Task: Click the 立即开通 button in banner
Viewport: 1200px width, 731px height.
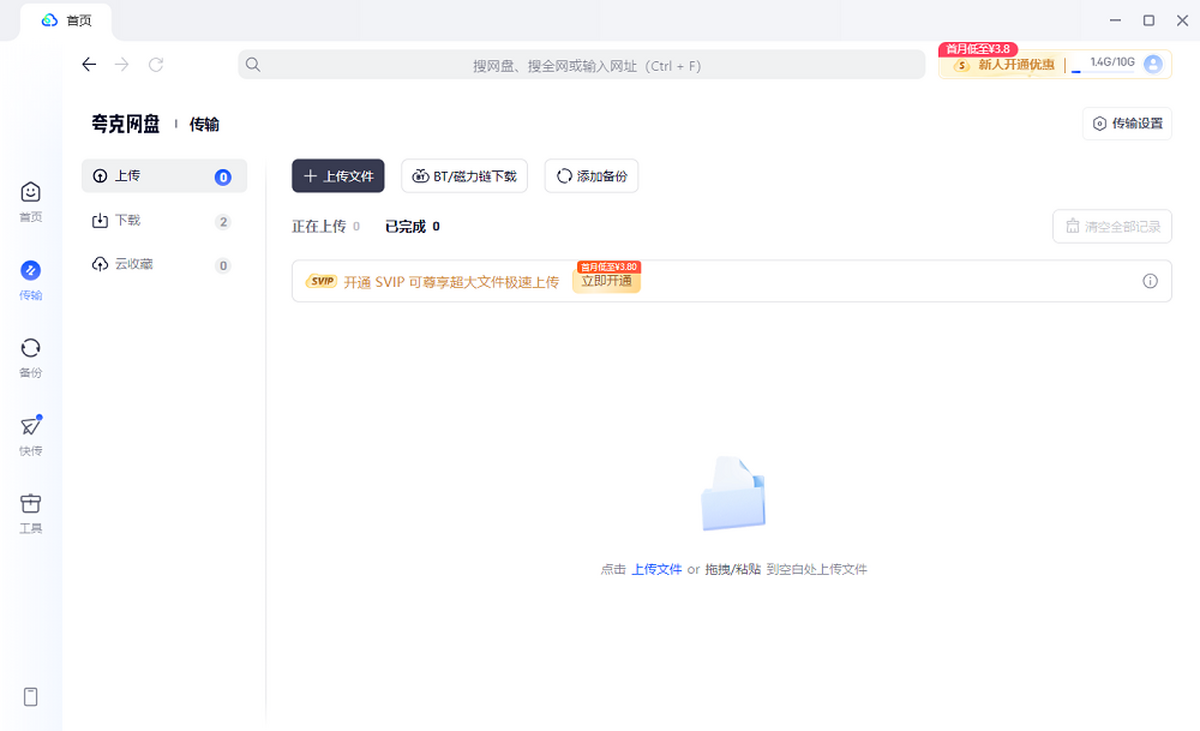Action: pos(607,281)
